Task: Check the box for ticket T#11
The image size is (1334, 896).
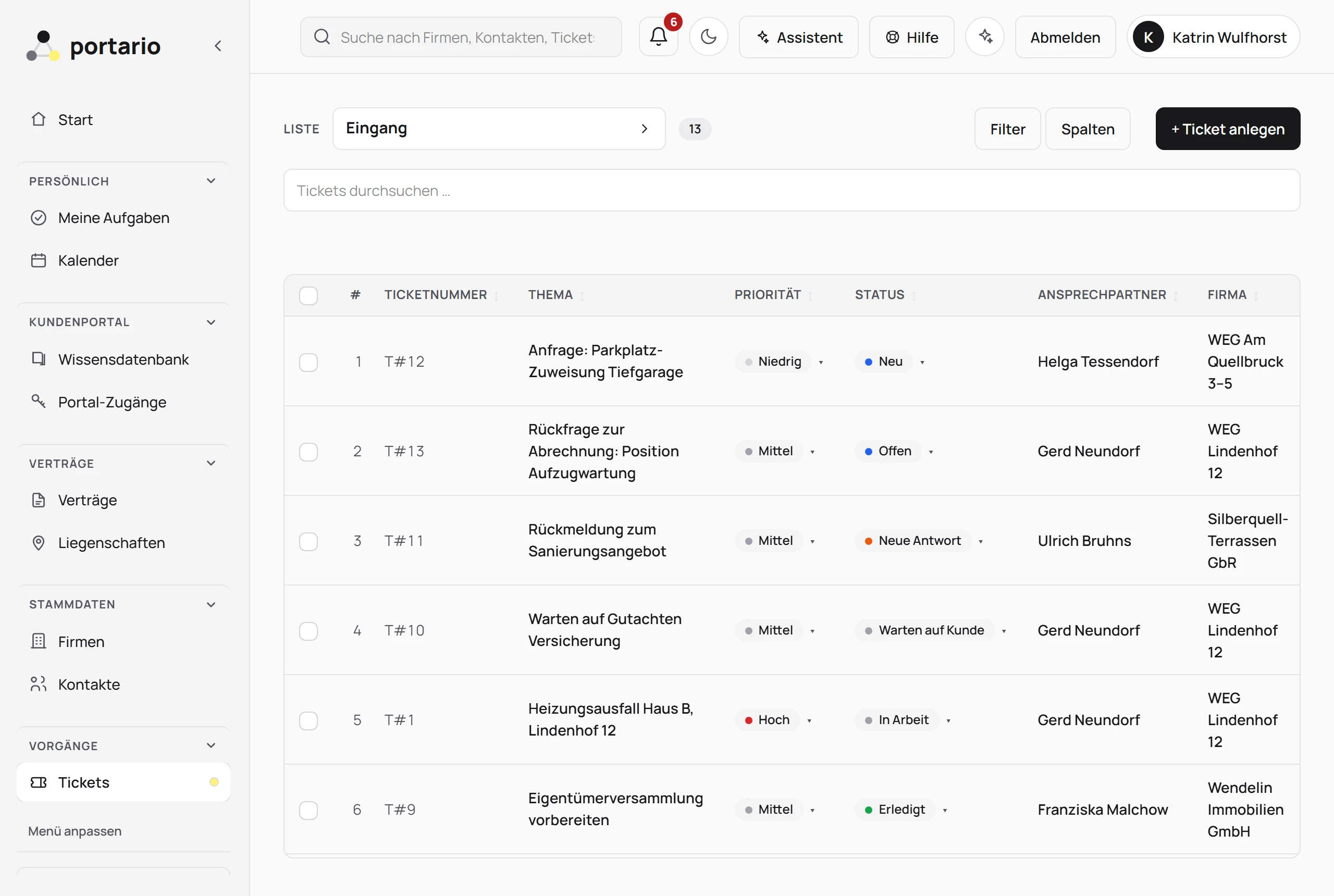Action: (308, 541)
